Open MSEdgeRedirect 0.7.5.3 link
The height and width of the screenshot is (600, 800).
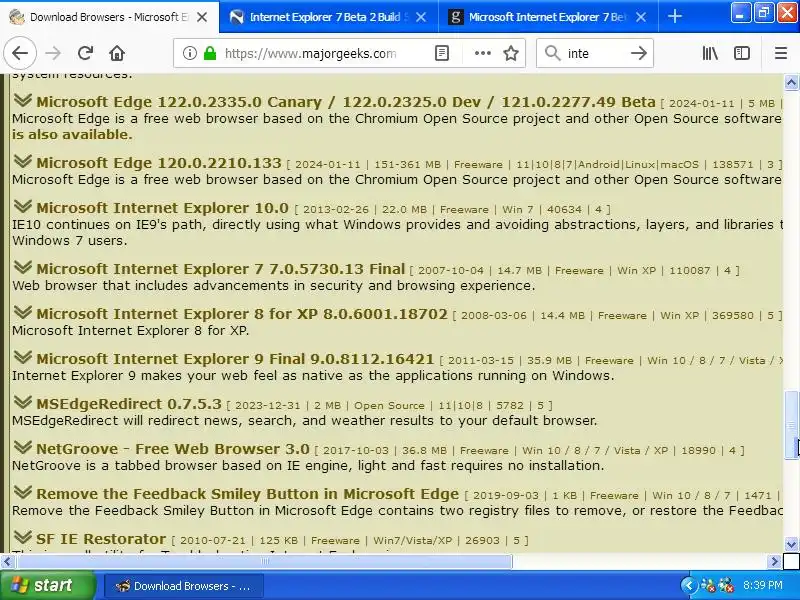point(129,404)
